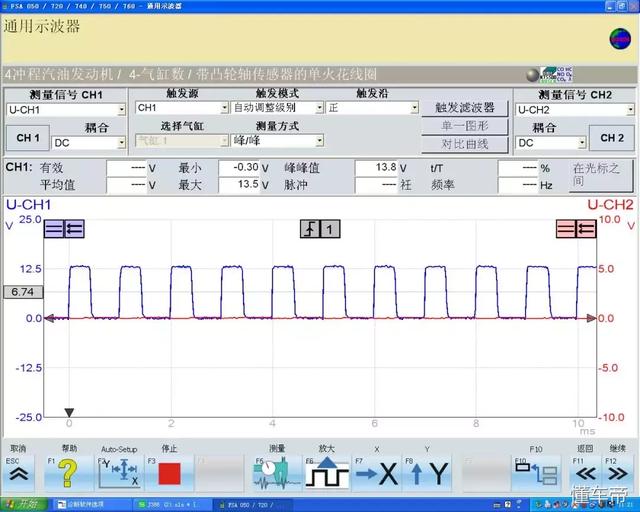The height and width of the screenshot is (512, 640).
Task: Click the globe logo in the header
Action: click(x=620, y=39)
